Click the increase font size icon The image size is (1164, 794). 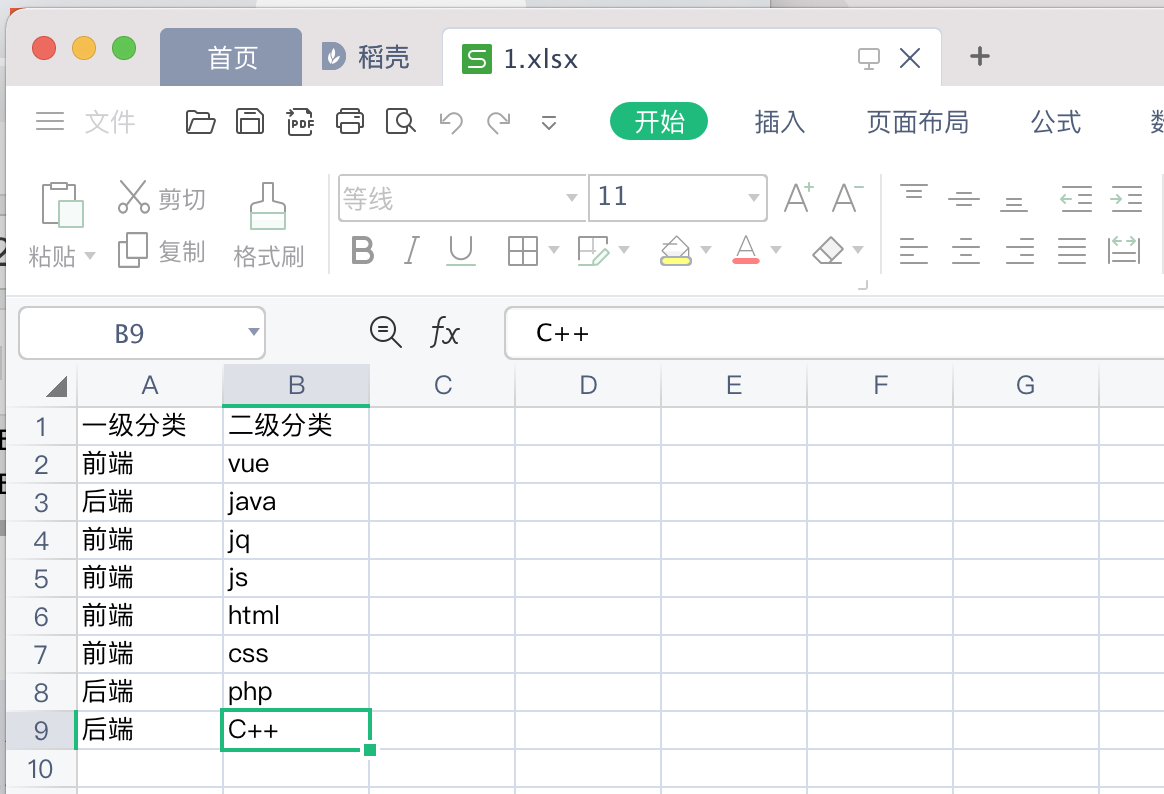797,198
